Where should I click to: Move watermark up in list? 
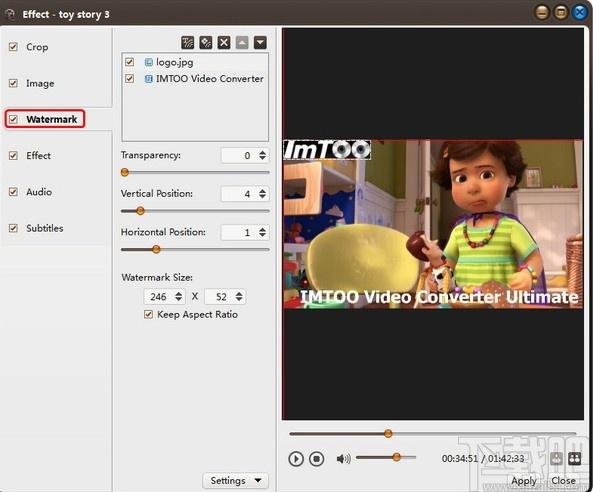242,42
